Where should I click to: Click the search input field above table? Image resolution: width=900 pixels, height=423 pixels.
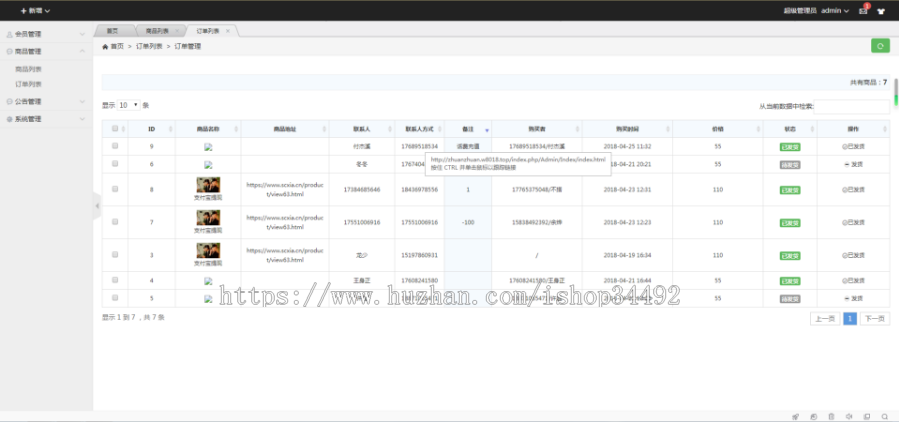coord(851,106)
